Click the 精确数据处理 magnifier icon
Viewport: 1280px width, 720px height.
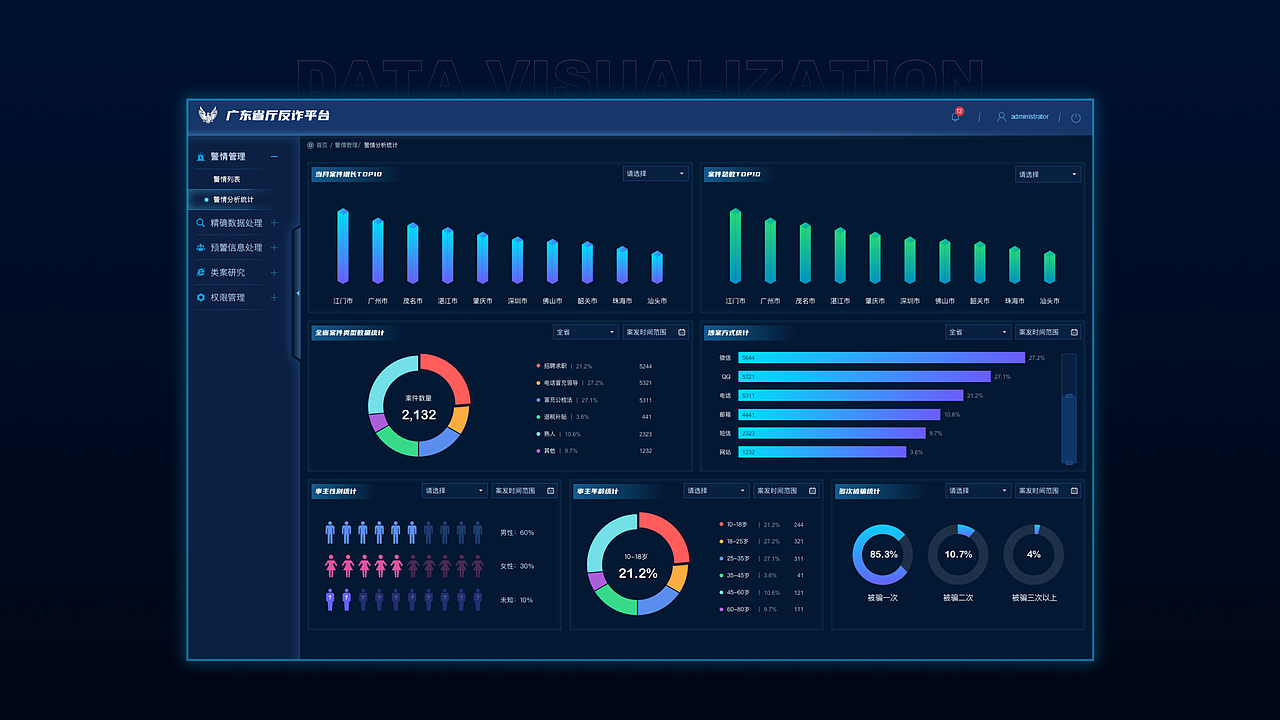click(201, 223)
